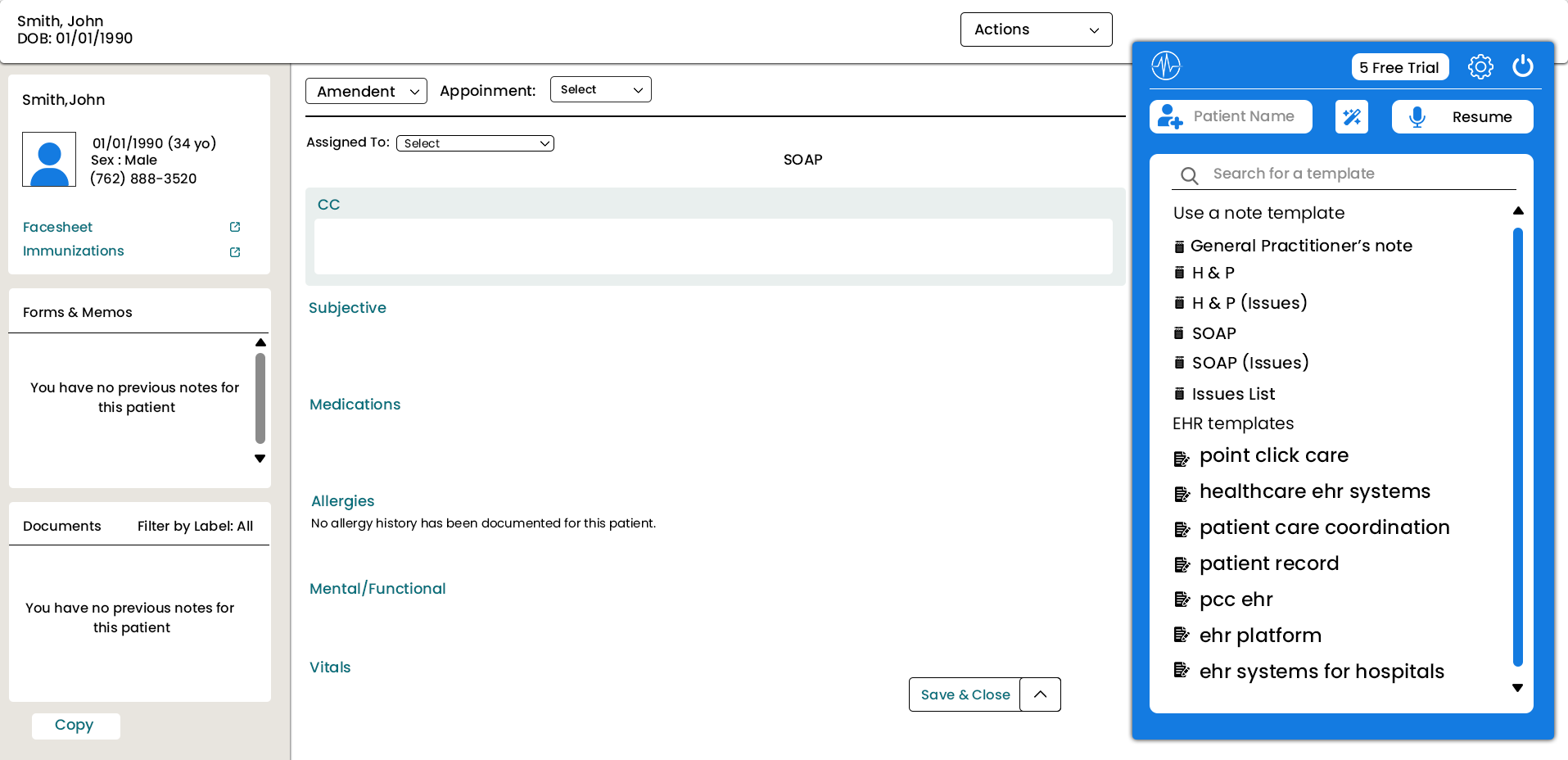Delete the SOAP template via its trash icon
Image resolution: width=1568 pixels, height=760 pixels.
tap(1179, 332)
